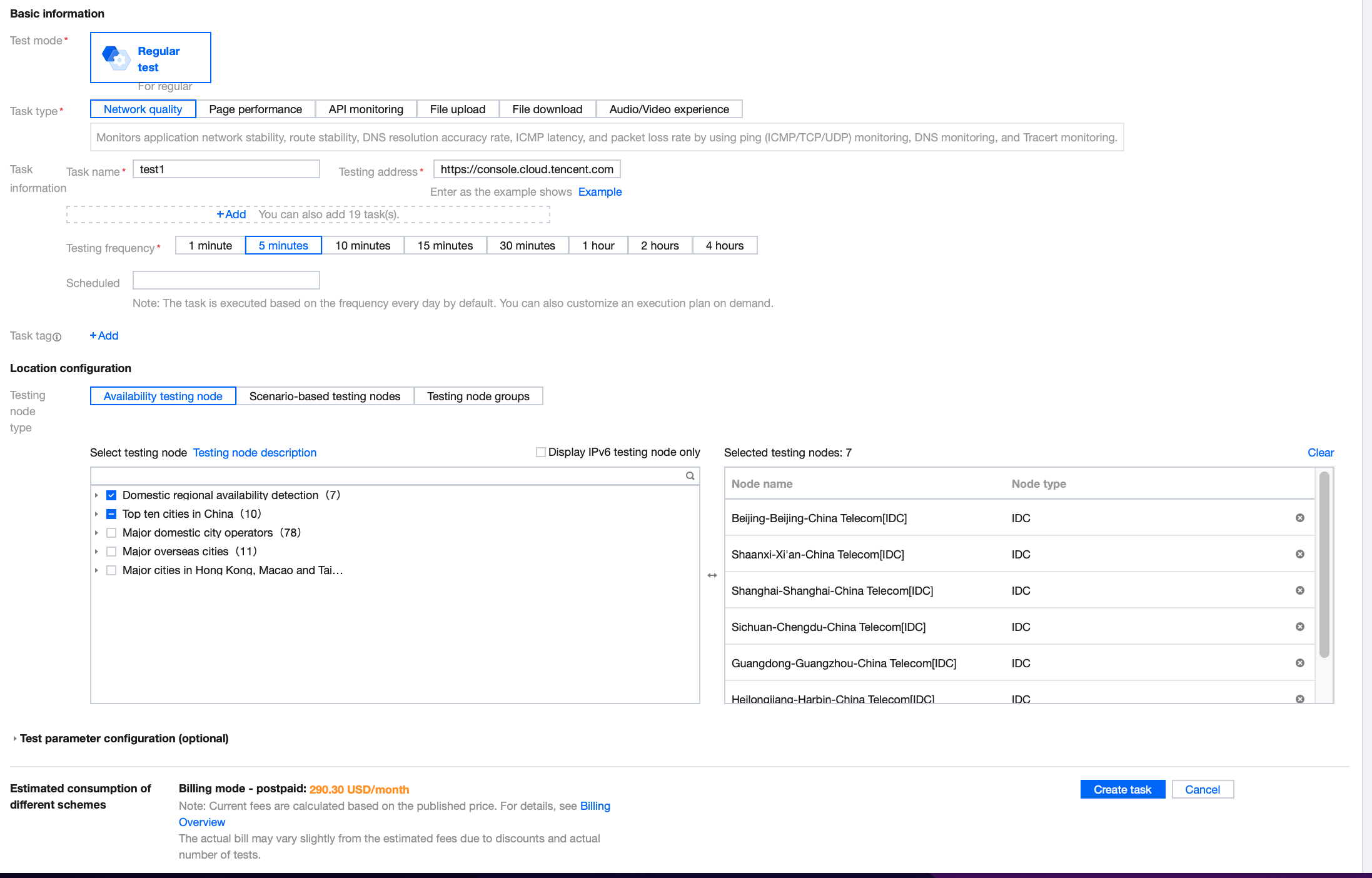Click the search icon in node search box

tap(690, 476)
